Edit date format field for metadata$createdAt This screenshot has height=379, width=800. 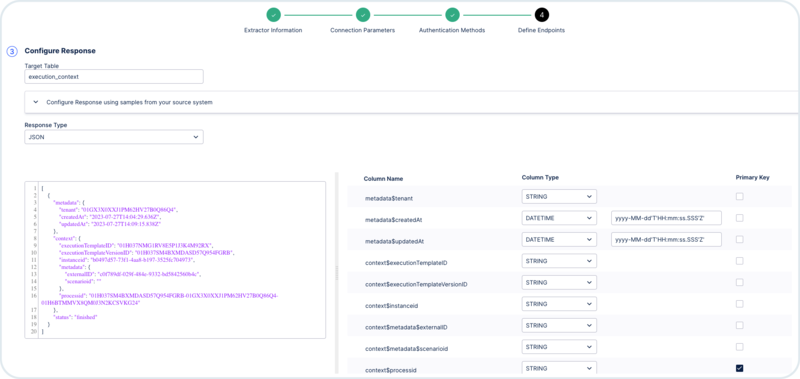click(x=666, y=218)
